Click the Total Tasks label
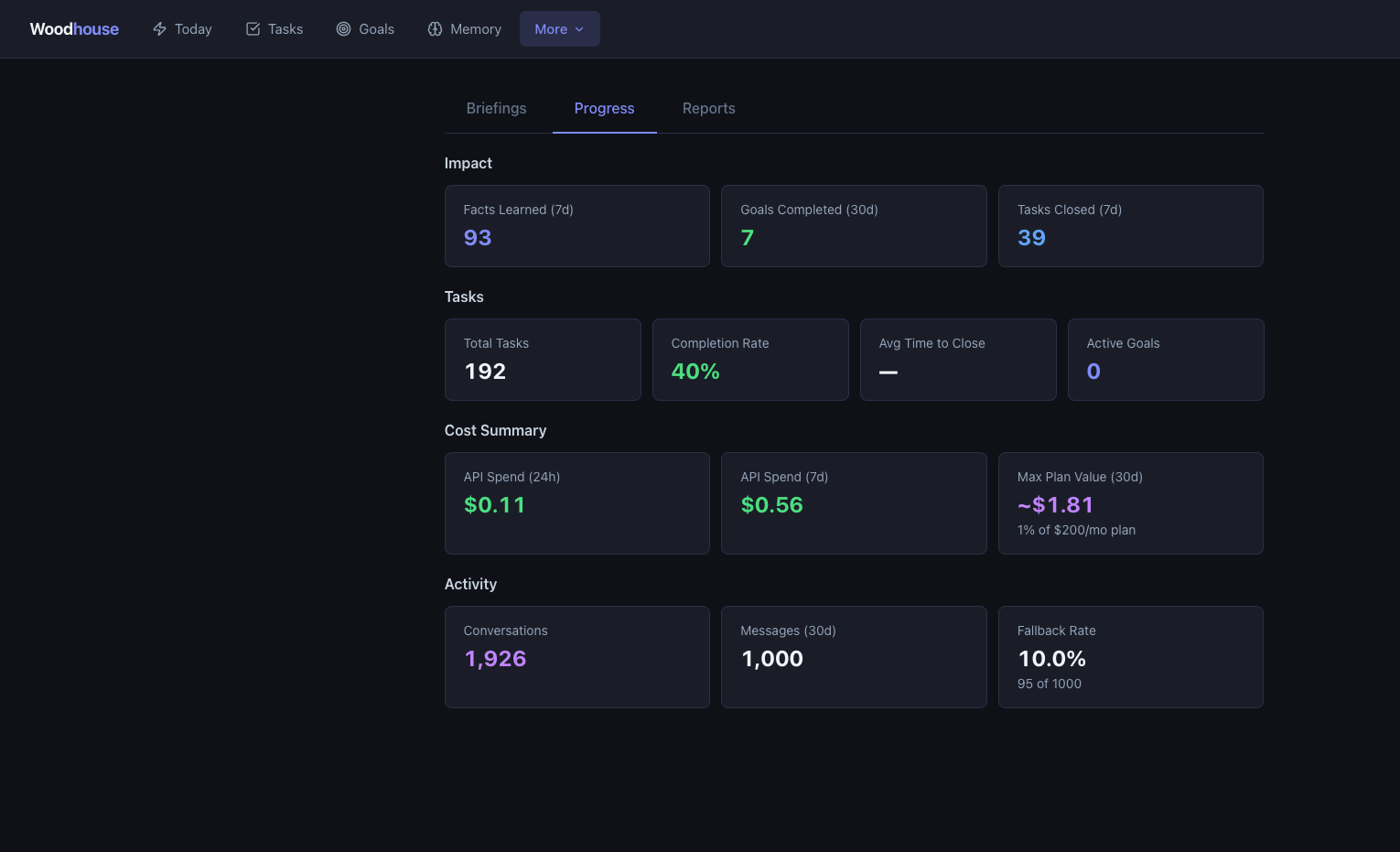This screenshot has height=852, width=1400. coord(496,343)
